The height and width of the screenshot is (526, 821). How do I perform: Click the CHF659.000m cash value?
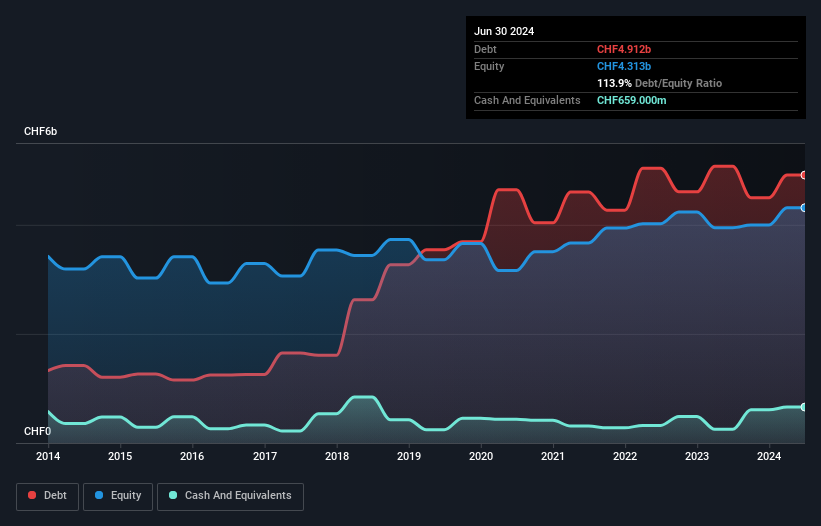(x=631, y=100)
